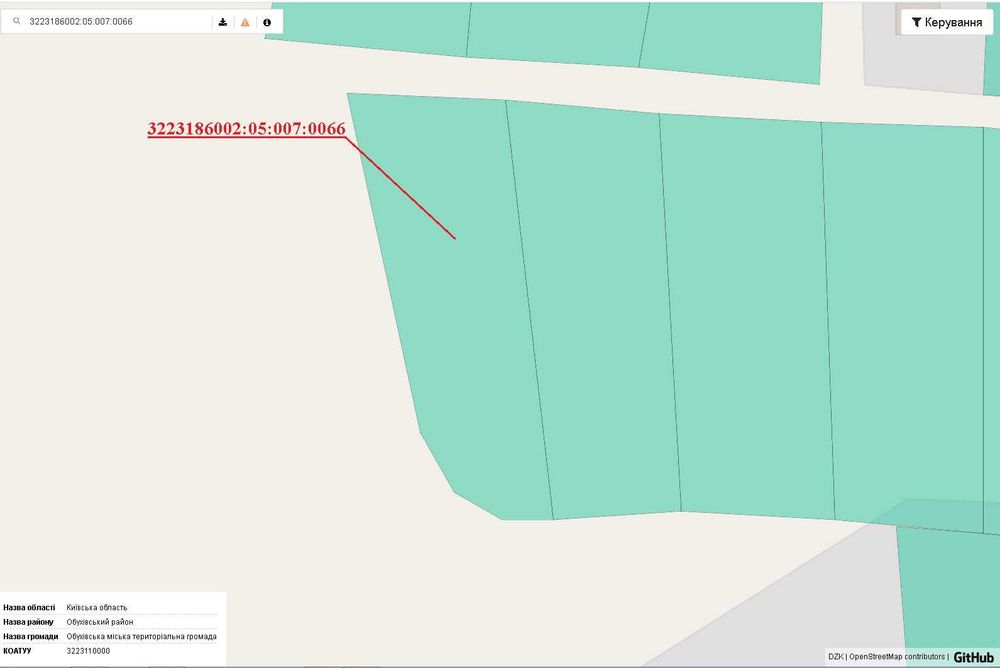
Task: Click the magnifier search icon
Action: pyautogui.click(x=17, y=21)
